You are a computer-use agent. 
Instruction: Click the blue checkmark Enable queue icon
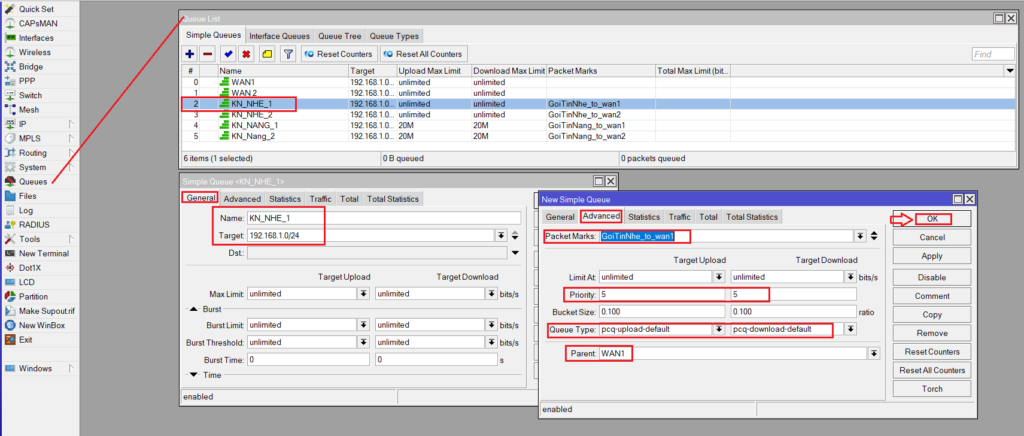click(x=229, y=53)
